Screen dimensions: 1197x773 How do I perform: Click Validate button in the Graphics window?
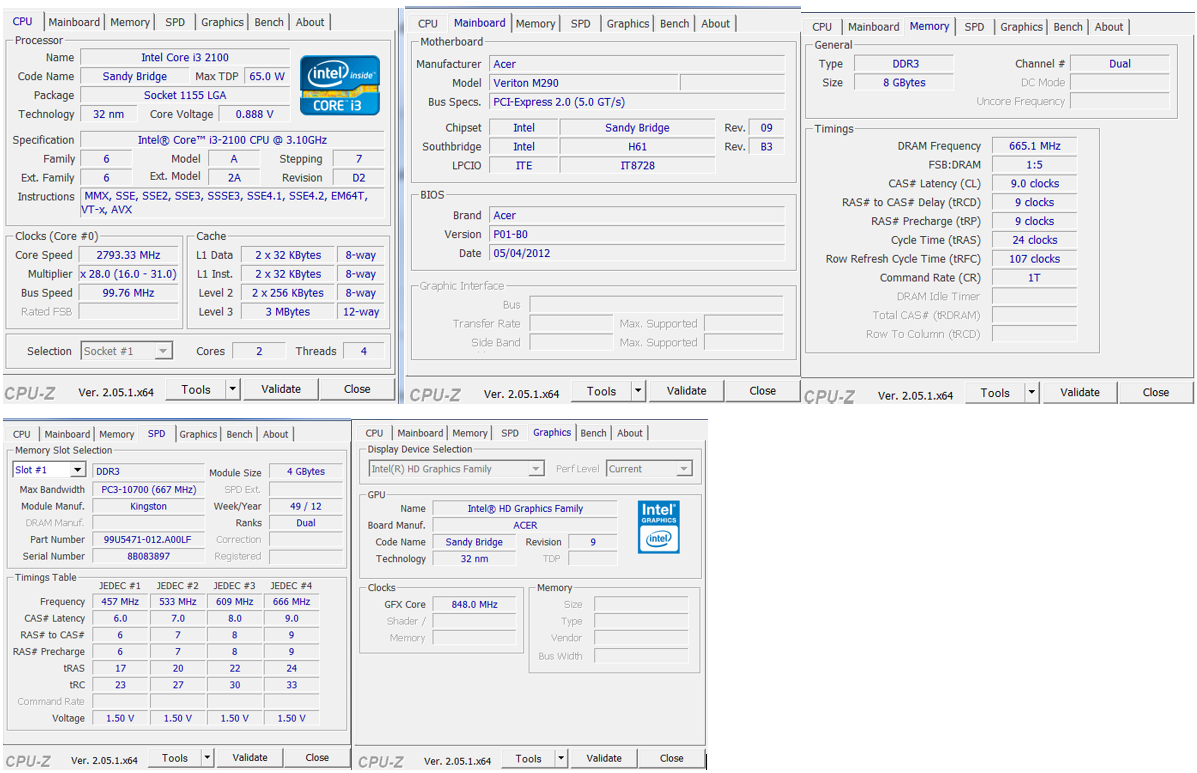click(604, 758)
